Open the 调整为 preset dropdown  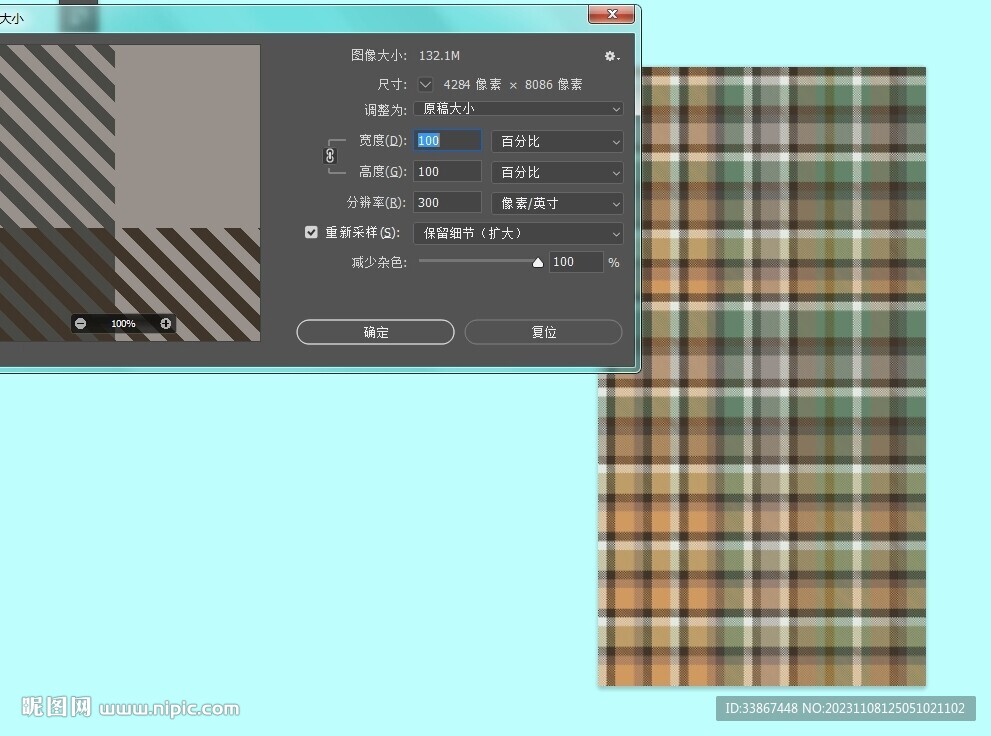pyautogui.click(x=518, y=109)
